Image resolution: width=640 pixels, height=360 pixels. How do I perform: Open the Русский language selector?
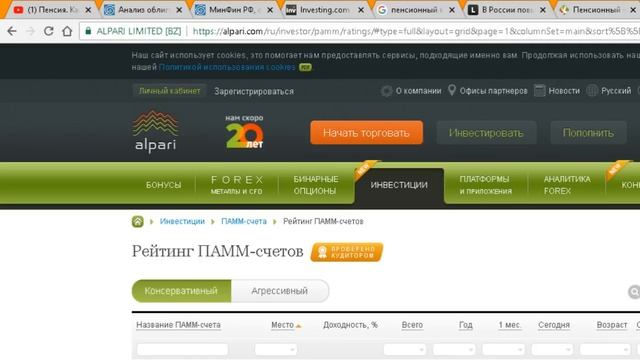(x=616, y=91)
